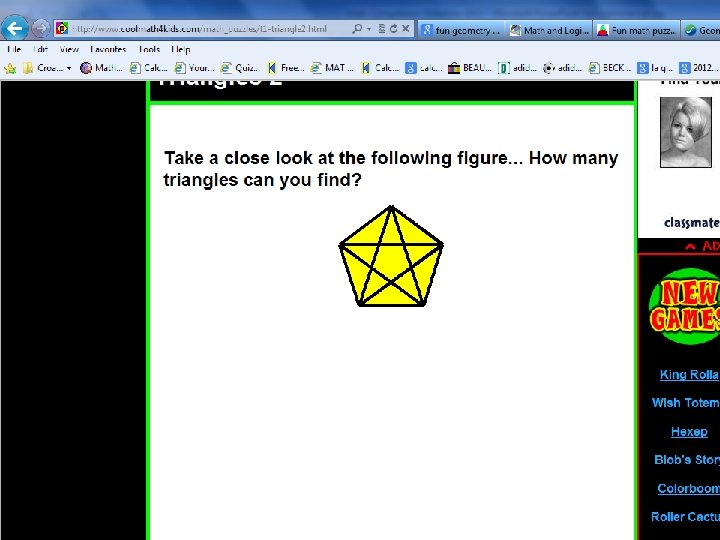Expand the 'Croe...' folder dropdown arrow

[69, 68]
